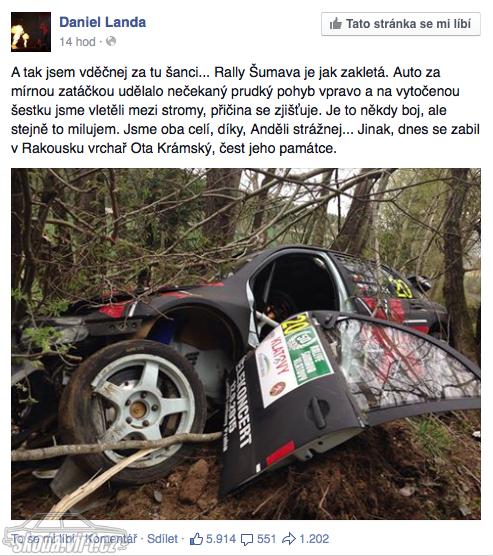Click 'Tato stránka se mi líbí' button
493x556 pixels.
401,24
